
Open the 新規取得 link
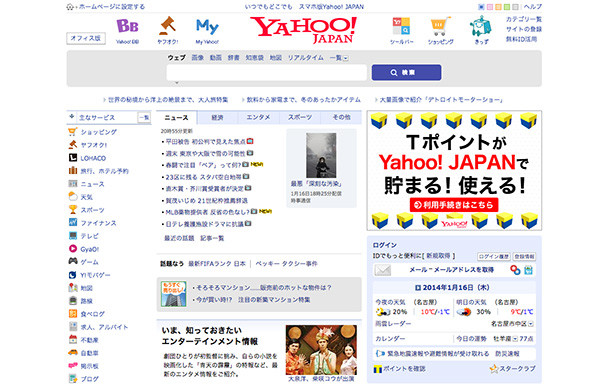(x=439, y=256)
